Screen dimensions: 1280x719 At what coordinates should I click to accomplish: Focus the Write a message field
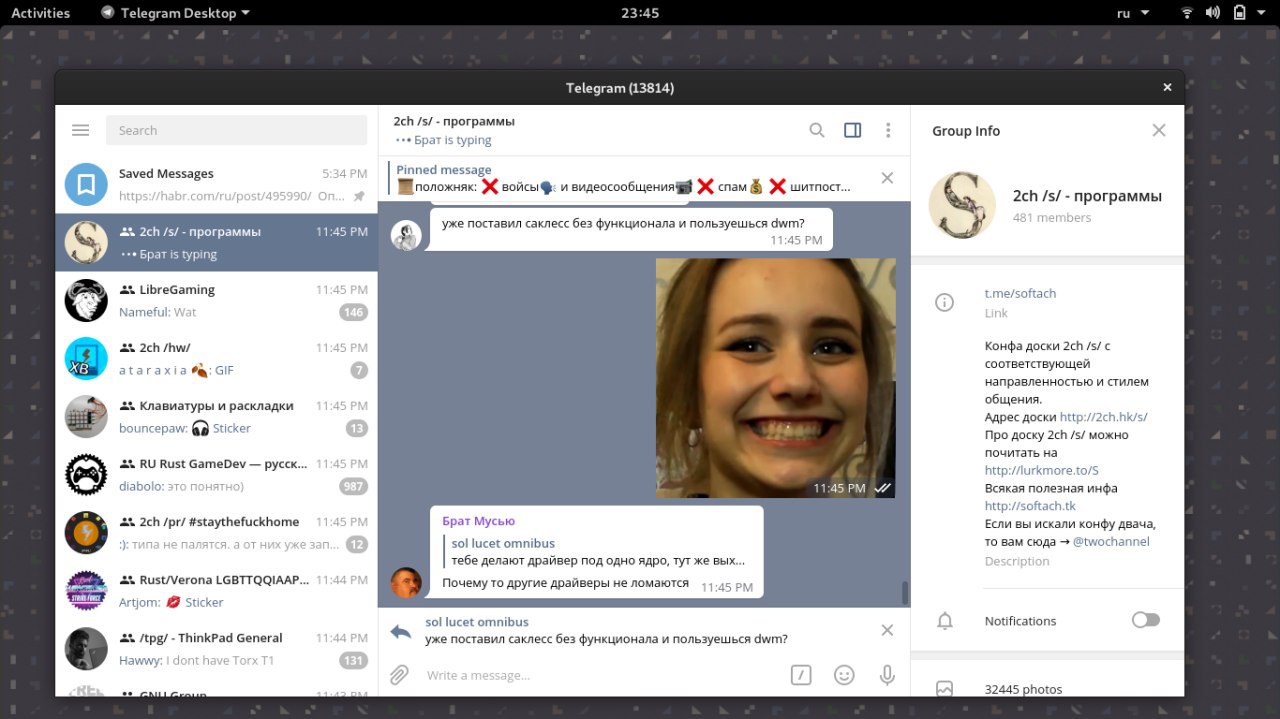(600, 675)
